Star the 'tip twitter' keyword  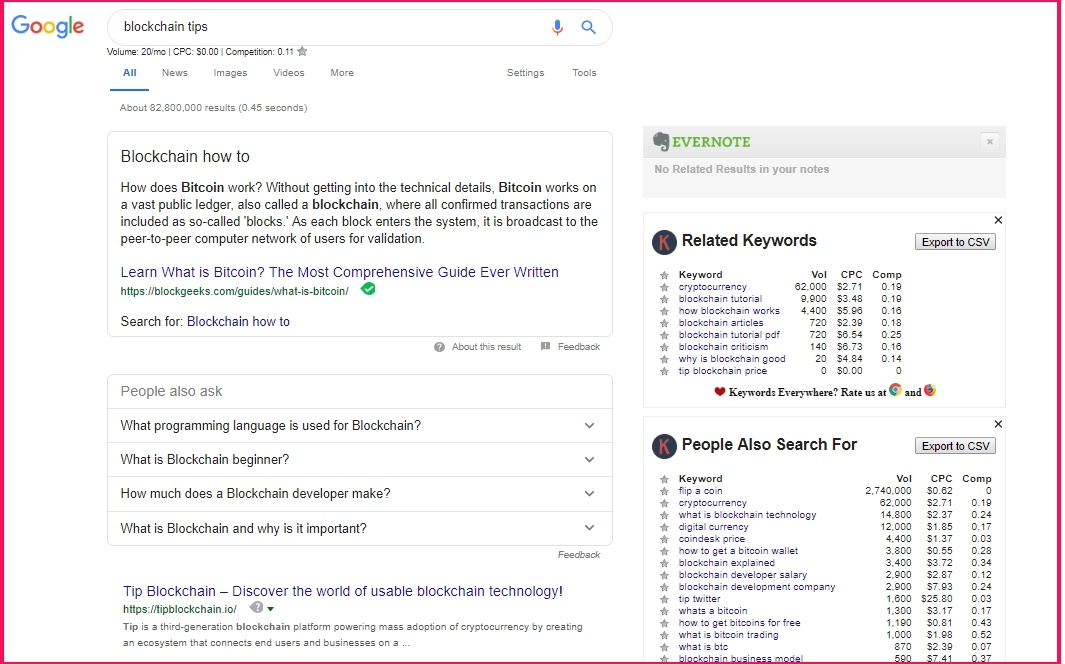[x=664, y=600]
